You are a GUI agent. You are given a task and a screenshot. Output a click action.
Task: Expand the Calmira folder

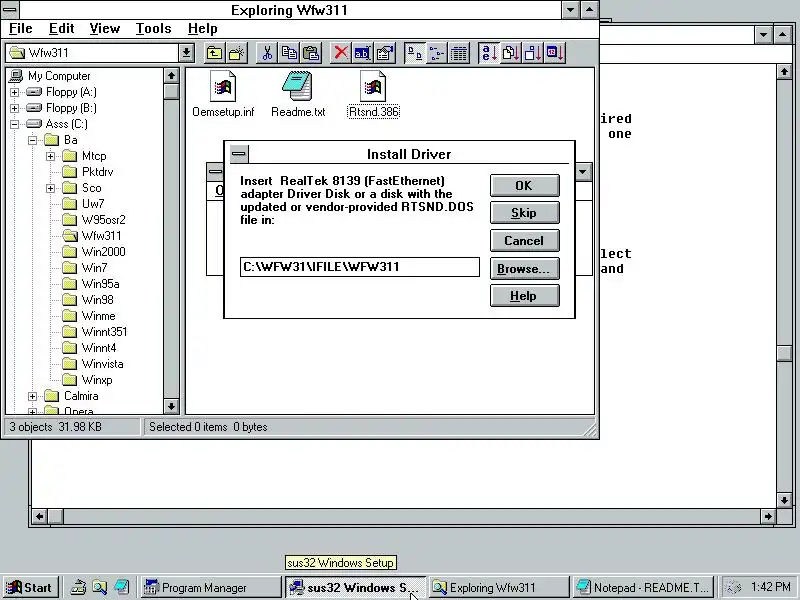pos(32,396)
